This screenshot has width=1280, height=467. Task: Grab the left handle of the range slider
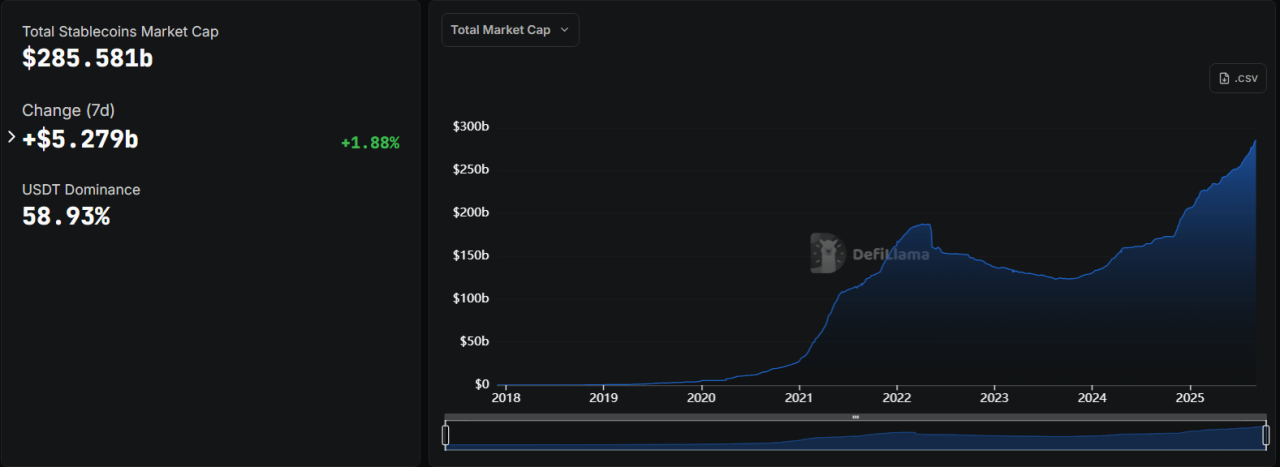(x=446, y=435)
